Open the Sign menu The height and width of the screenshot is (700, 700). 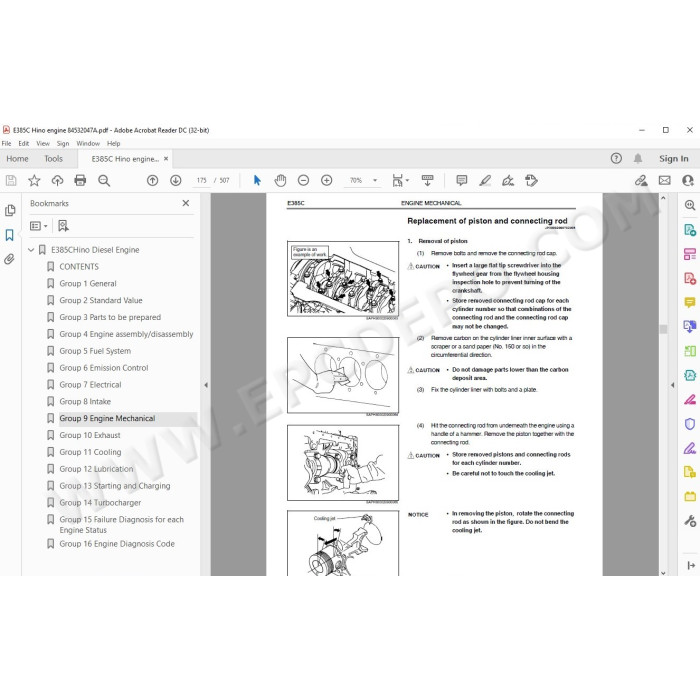click(63, 143)
